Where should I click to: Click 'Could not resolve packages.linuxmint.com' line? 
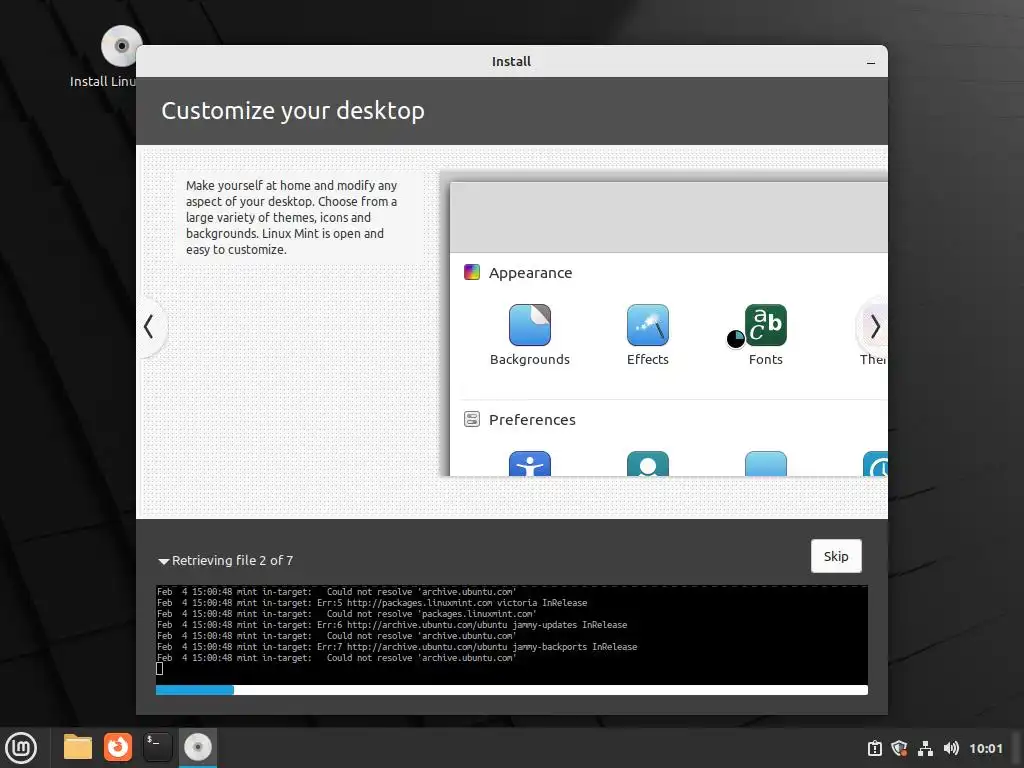coord(347,614)
